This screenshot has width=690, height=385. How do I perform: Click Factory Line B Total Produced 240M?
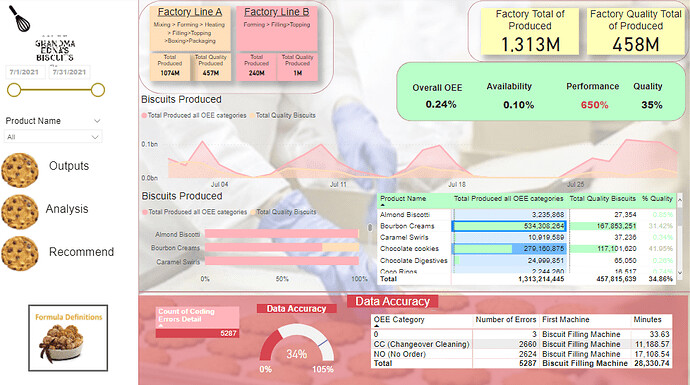[x=257, y=67]
